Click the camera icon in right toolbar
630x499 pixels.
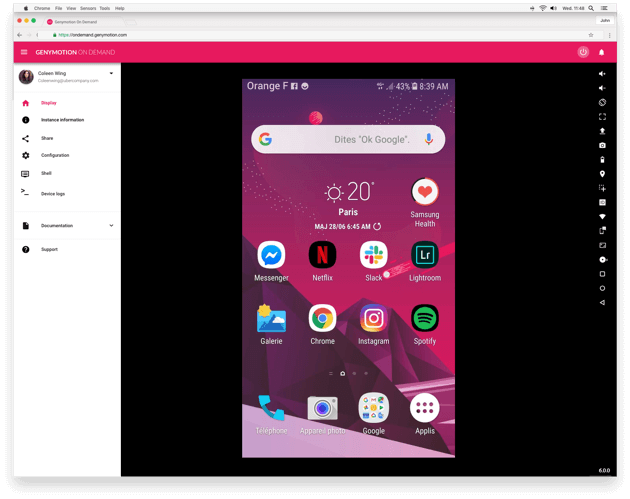pyautogui.click(x=602, y=145)
